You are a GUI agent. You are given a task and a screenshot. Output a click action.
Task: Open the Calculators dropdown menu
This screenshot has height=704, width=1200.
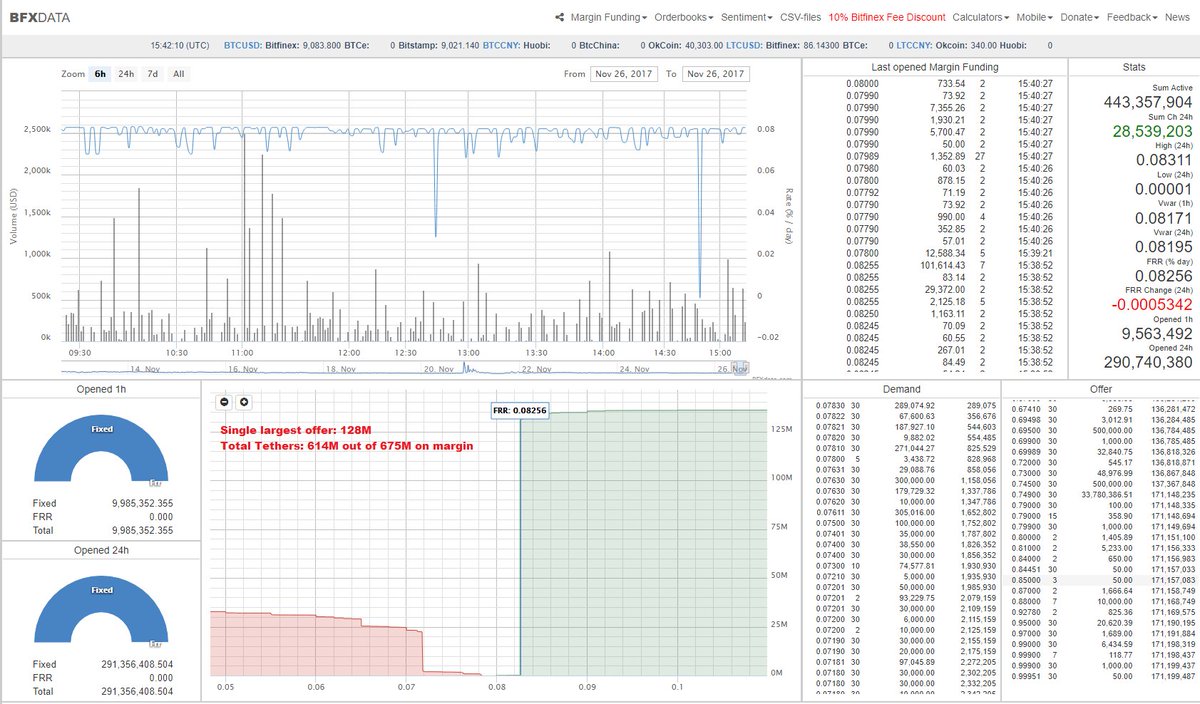980,18
